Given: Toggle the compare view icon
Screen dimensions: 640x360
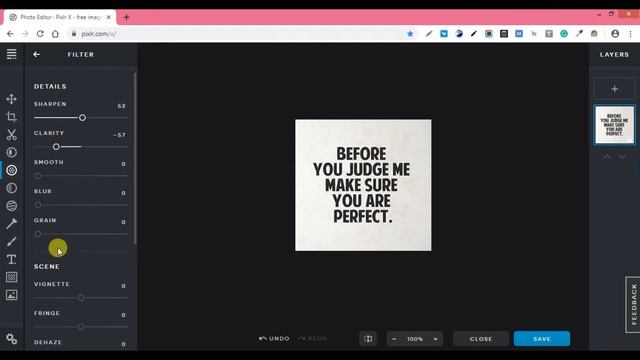Looking at the screenshot, I should (x=368, y=339).
